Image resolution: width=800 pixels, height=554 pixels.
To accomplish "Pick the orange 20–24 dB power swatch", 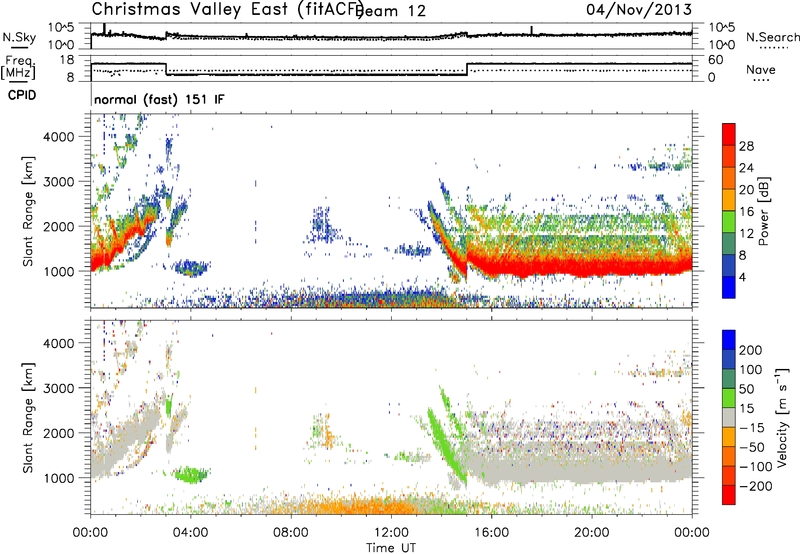I will click(729, 179).
